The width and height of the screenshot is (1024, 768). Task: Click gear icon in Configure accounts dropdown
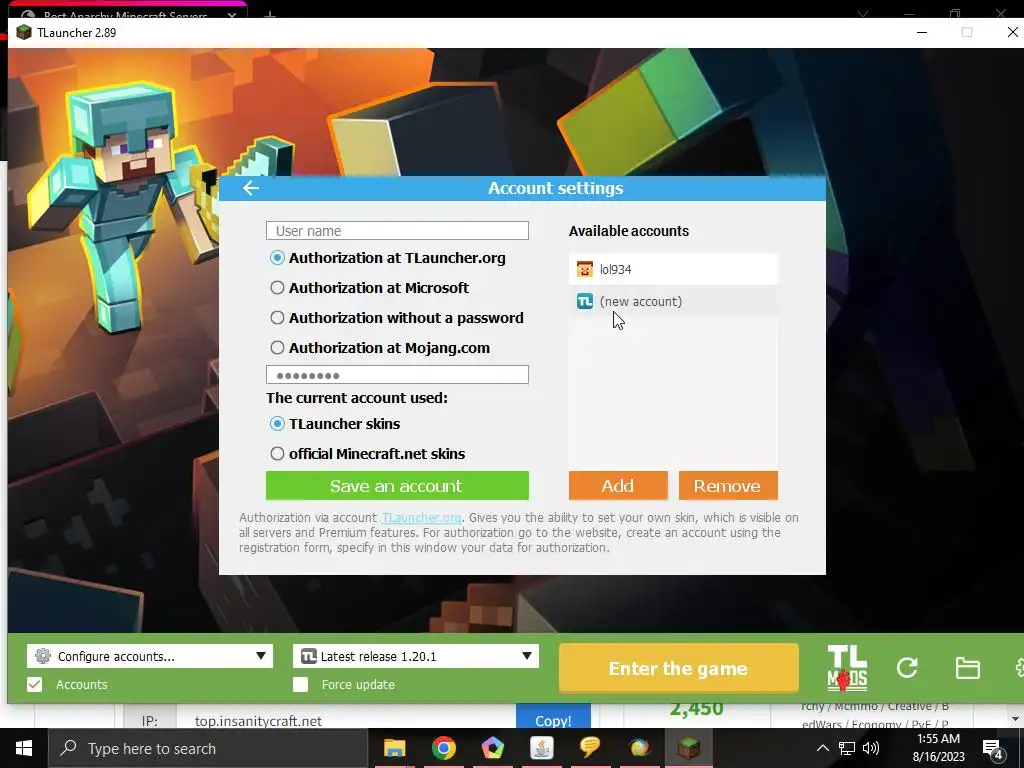[43, 656]
